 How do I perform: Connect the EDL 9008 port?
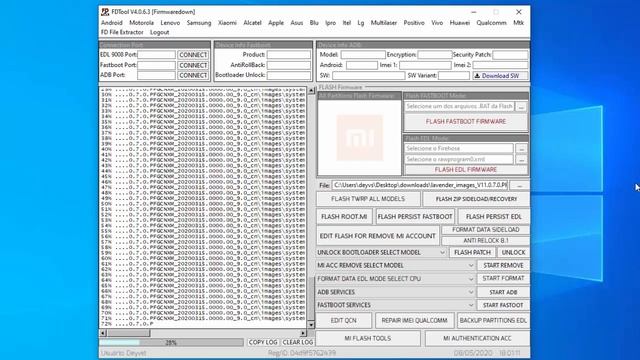(193, 55)
